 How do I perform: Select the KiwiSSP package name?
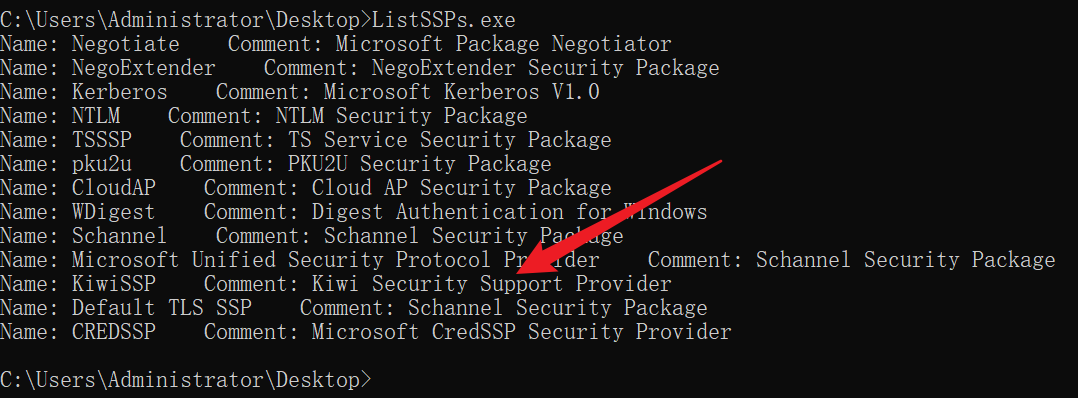113,285
